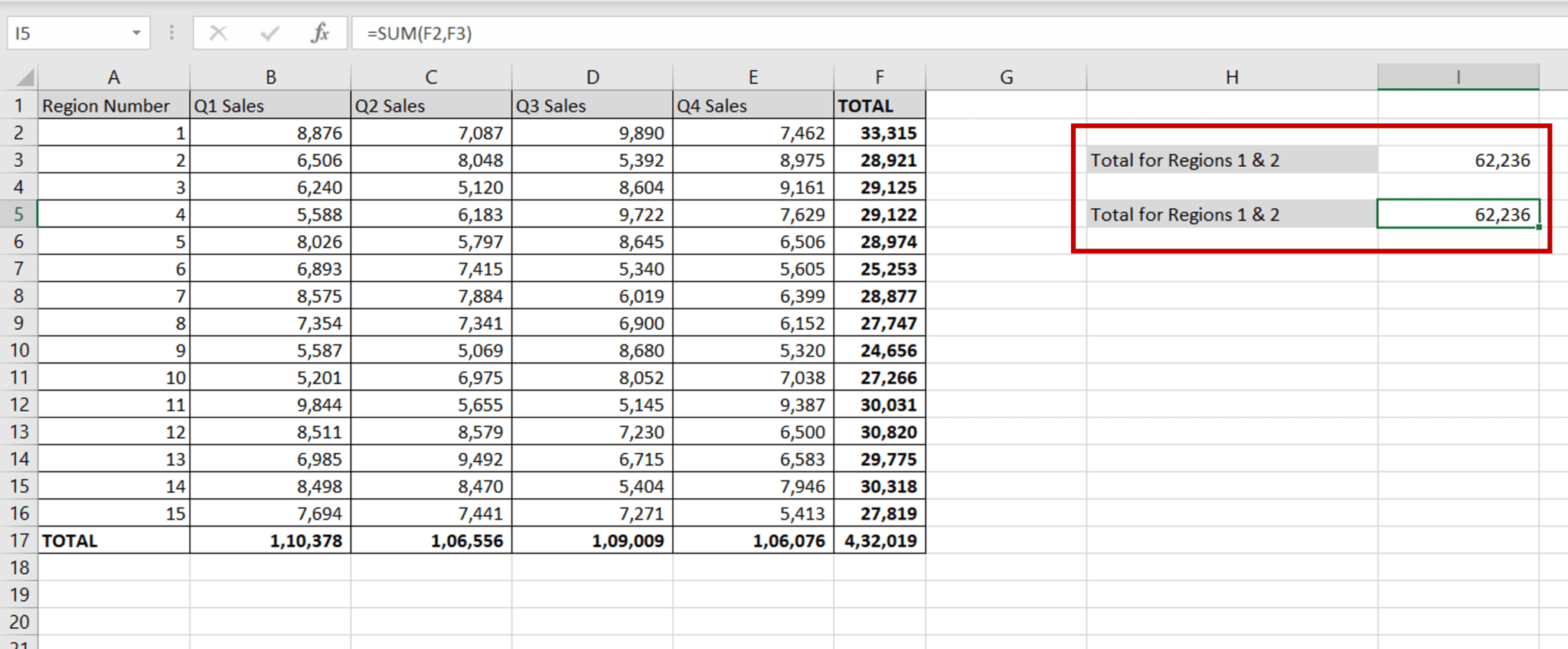Image resolution: width=1568 pixels, height=649 pixels.
Task: Select column E header
Action: pyautogui.click(x=753, y=77)
